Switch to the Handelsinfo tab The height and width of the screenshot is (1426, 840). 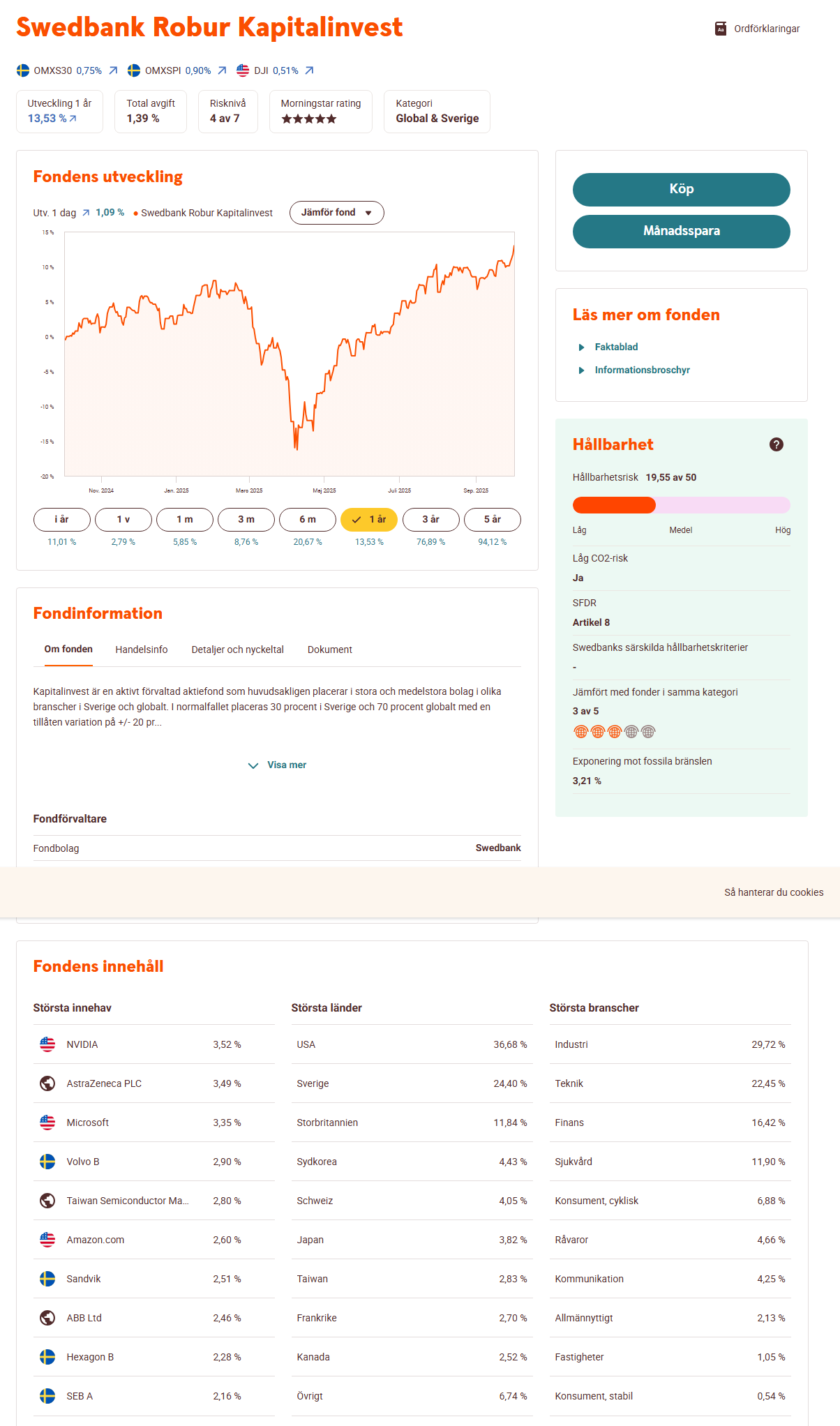click(142, 650)
